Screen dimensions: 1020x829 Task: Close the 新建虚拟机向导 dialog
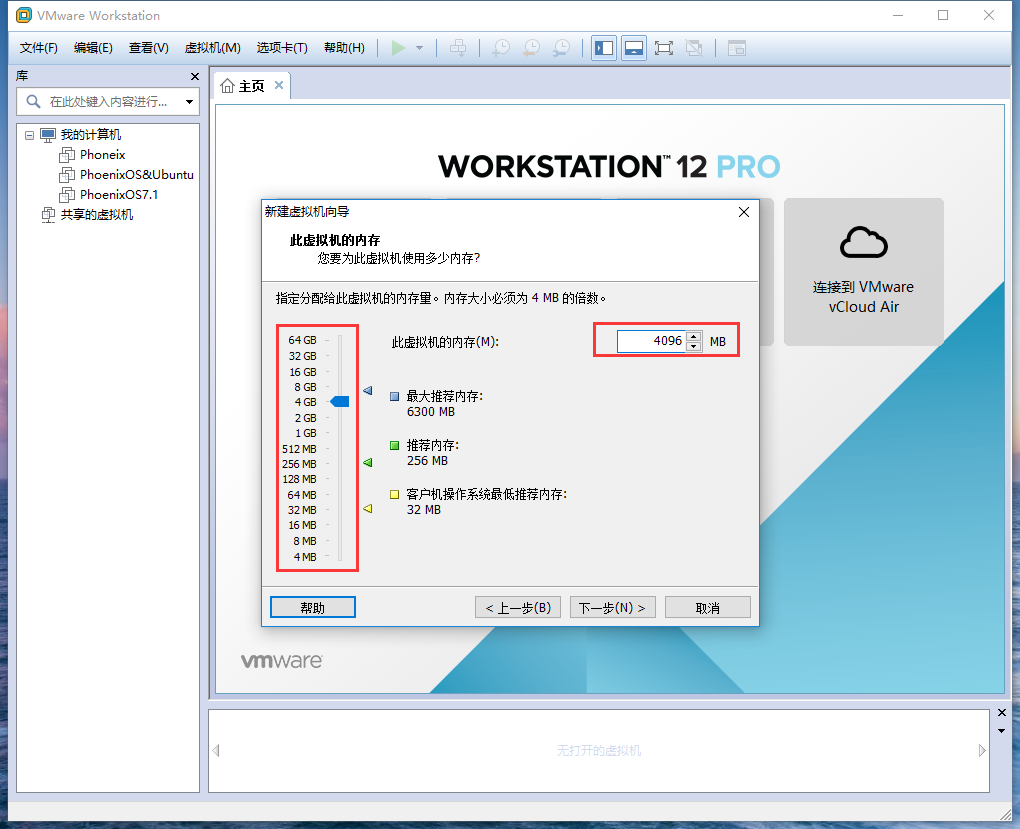pyautogui.click(x=744, y=212)
